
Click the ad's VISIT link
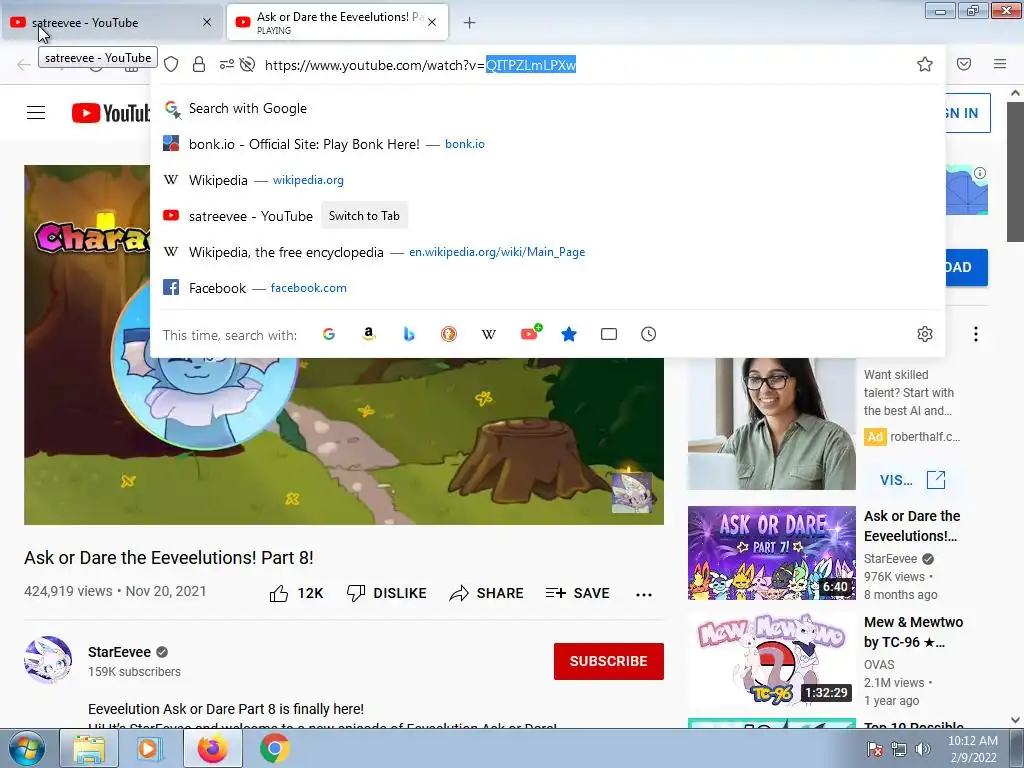click(912, 480)
